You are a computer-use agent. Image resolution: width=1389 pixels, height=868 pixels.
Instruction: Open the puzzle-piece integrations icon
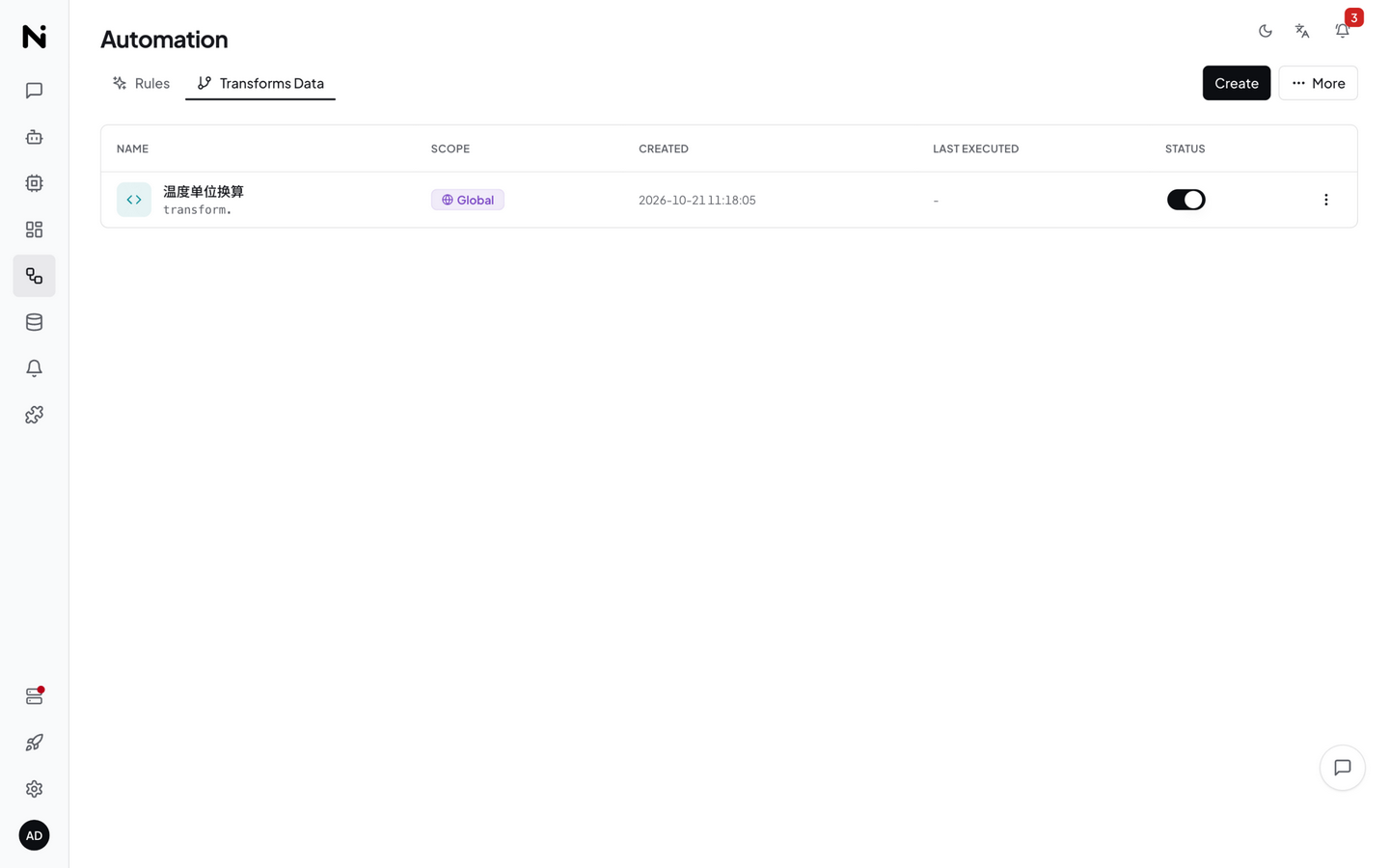34,415
